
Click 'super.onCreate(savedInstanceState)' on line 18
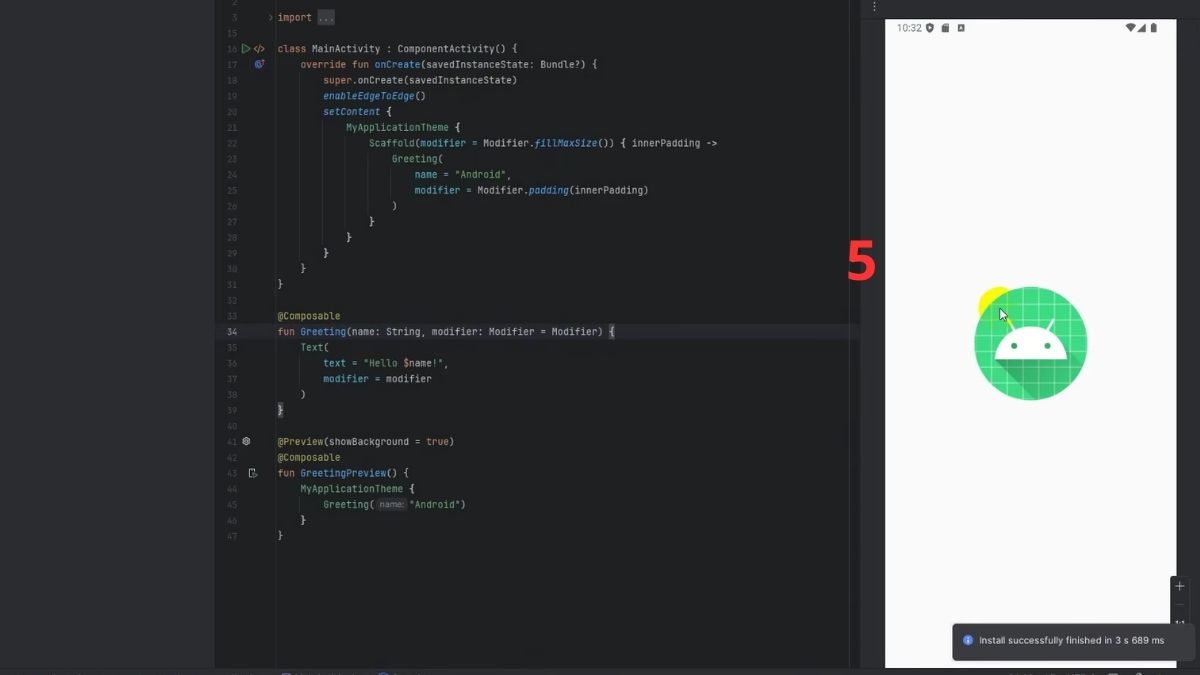[420, 80]
